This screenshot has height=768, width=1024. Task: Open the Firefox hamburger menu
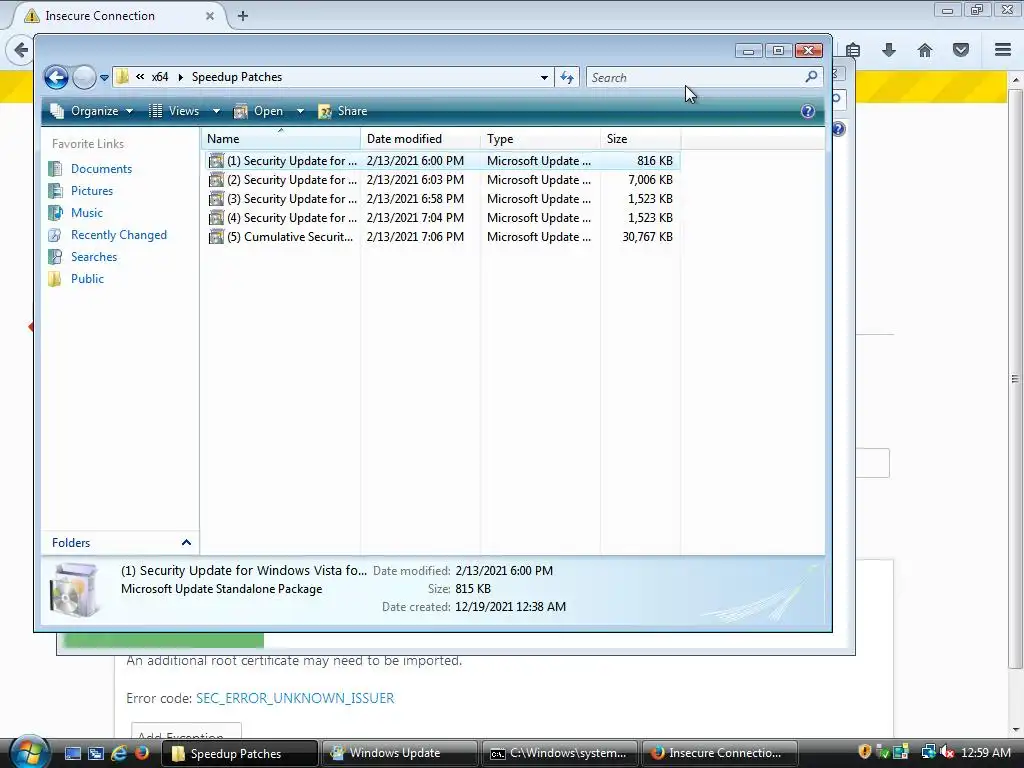(1003, 50)
